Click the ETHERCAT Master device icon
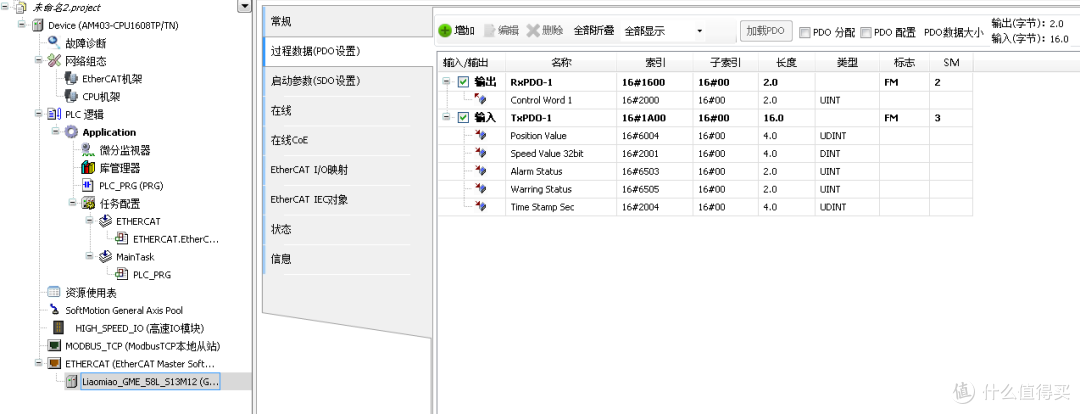Viewport: 1080px width, 414px height. (54, 363)
